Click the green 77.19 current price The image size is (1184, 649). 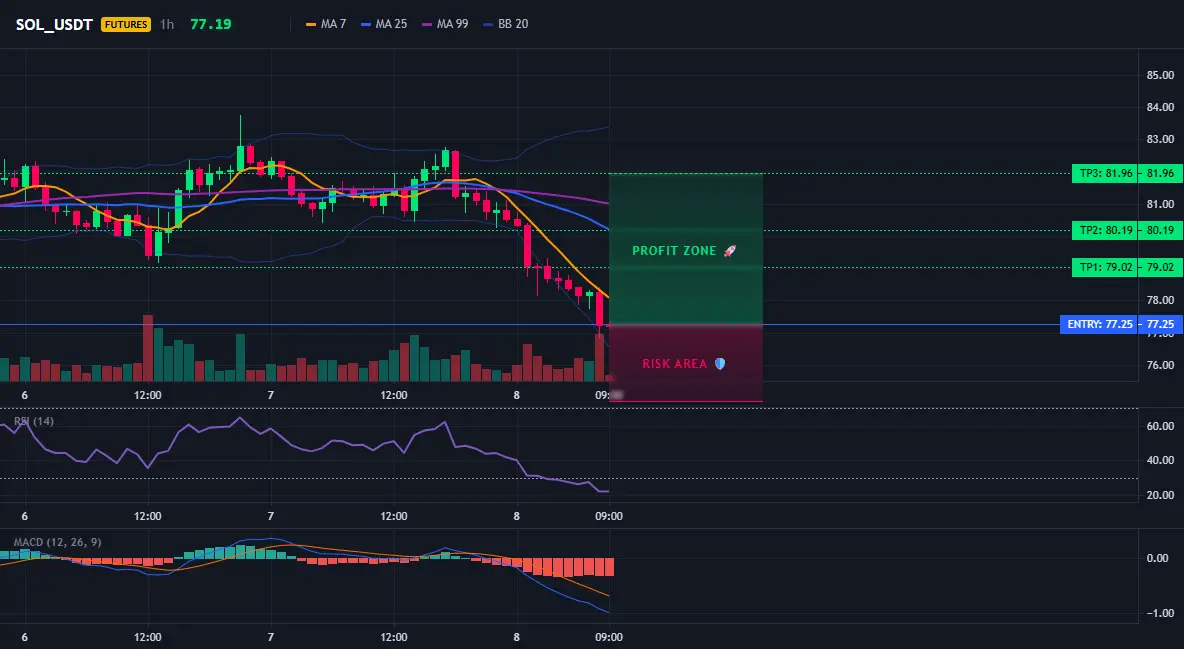coord(211,24)
